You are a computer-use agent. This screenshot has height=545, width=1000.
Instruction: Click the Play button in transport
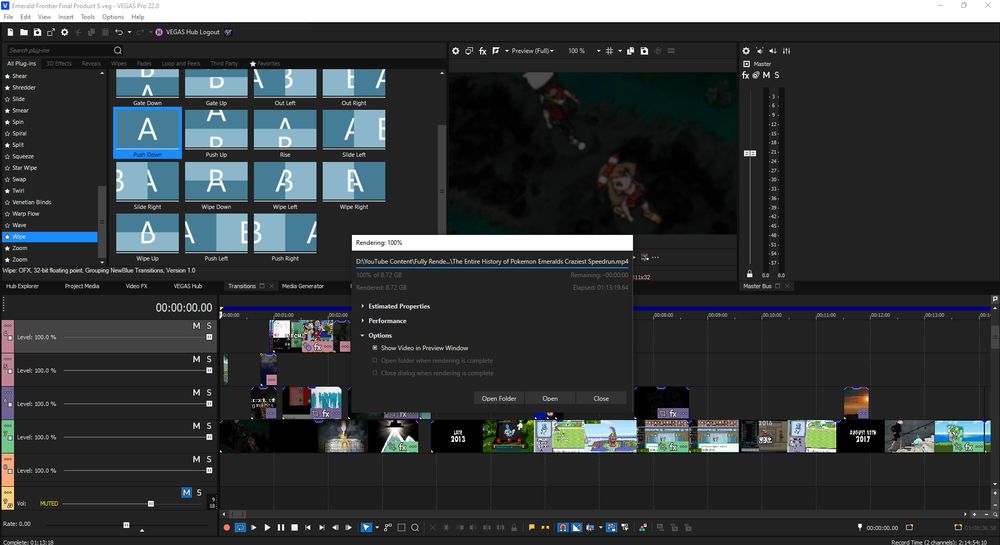tap(267, 528)
